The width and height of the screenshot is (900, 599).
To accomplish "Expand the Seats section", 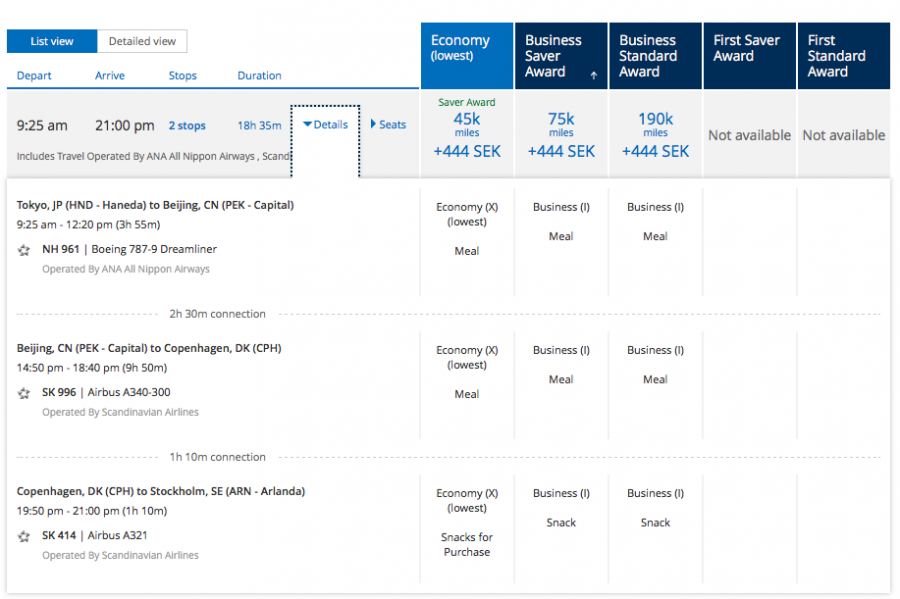I will tap(389, 125).
